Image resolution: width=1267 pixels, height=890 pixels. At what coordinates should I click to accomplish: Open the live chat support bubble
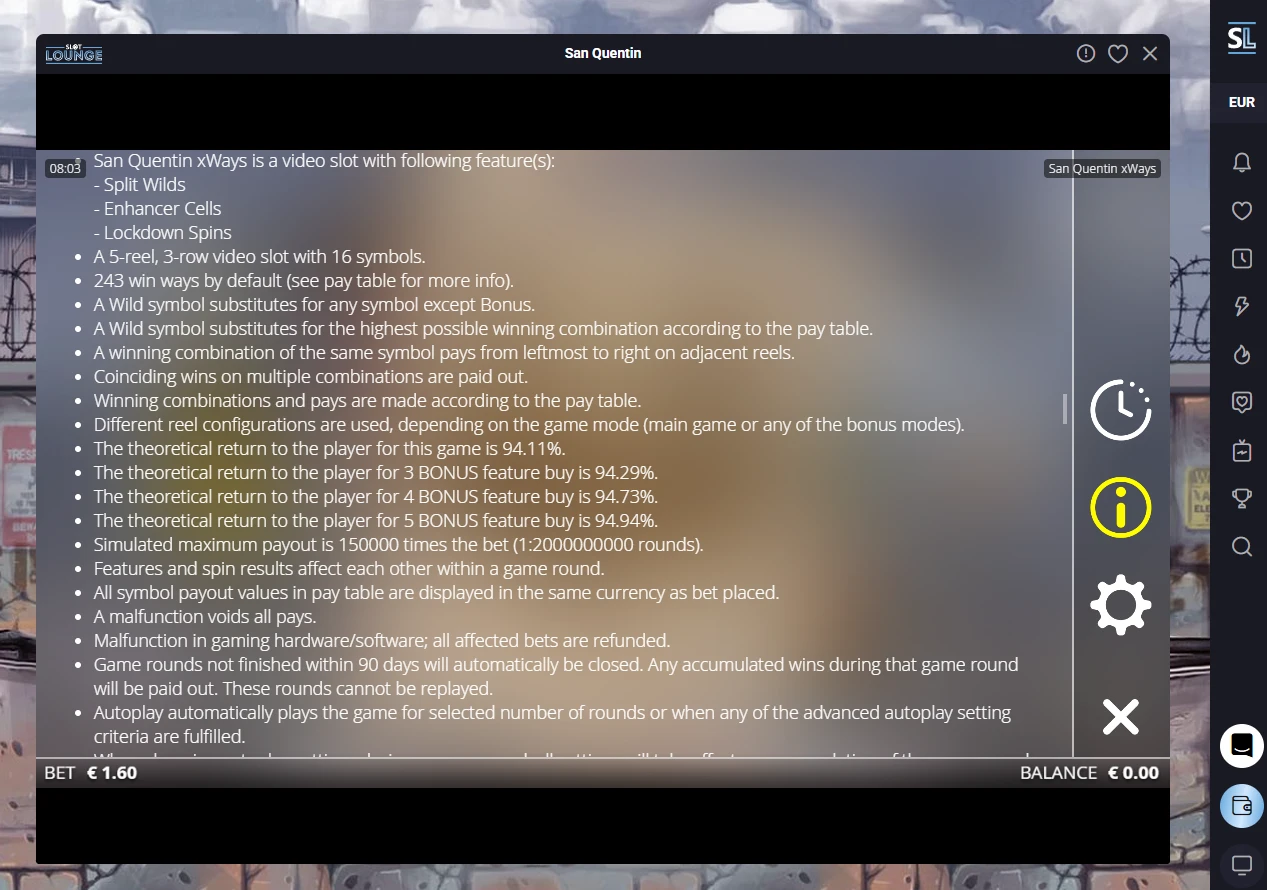(1242, 746)
